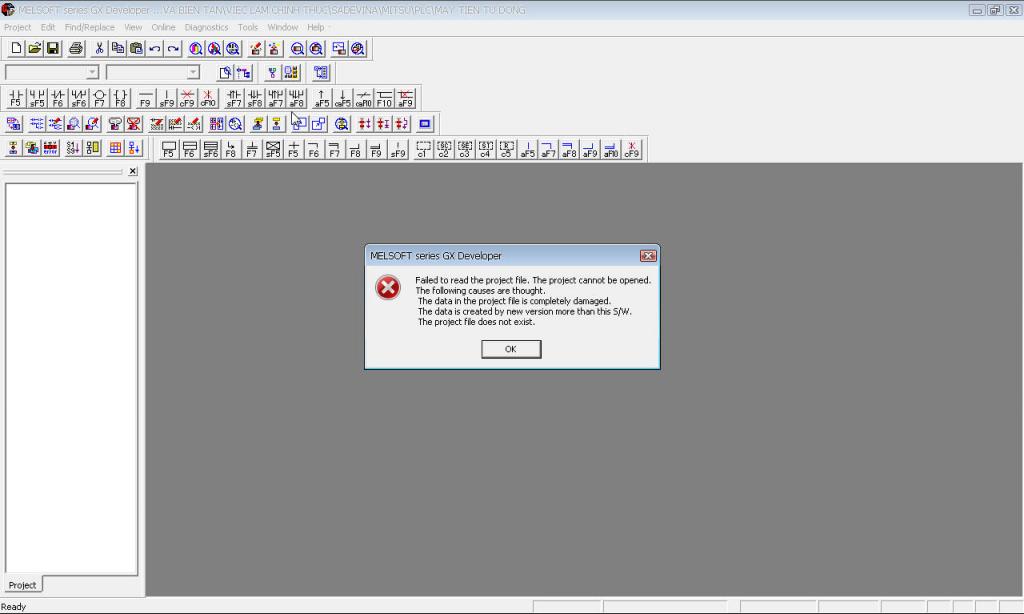Click the SFC c4 step attribute button
Screen dimensions: 1024x614
point(486,150)
